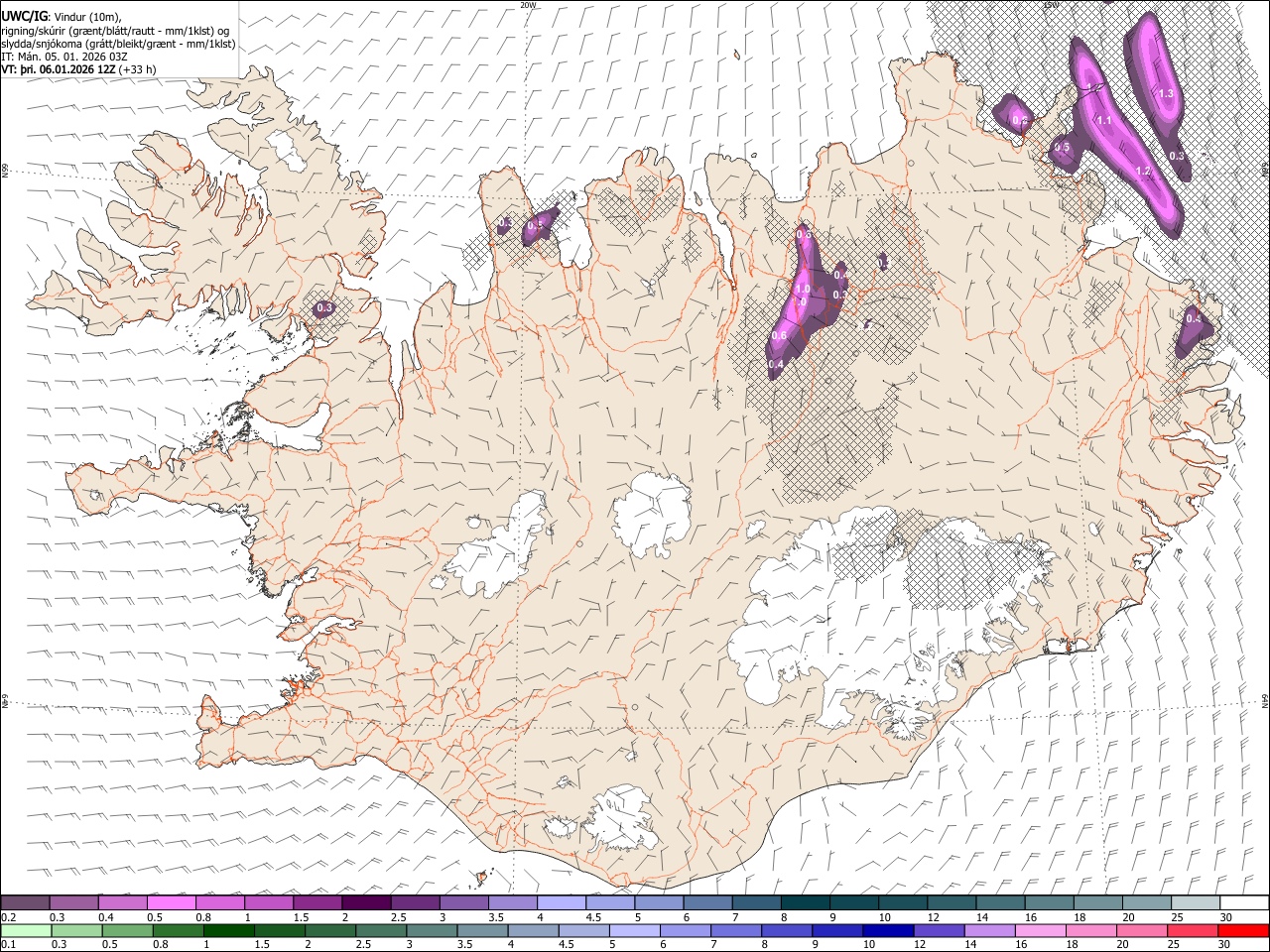This screenshot has height=952, width=1270.
Task: Click the 0.3 label in the Westfjords snow patch
Action: coord(324,308)
